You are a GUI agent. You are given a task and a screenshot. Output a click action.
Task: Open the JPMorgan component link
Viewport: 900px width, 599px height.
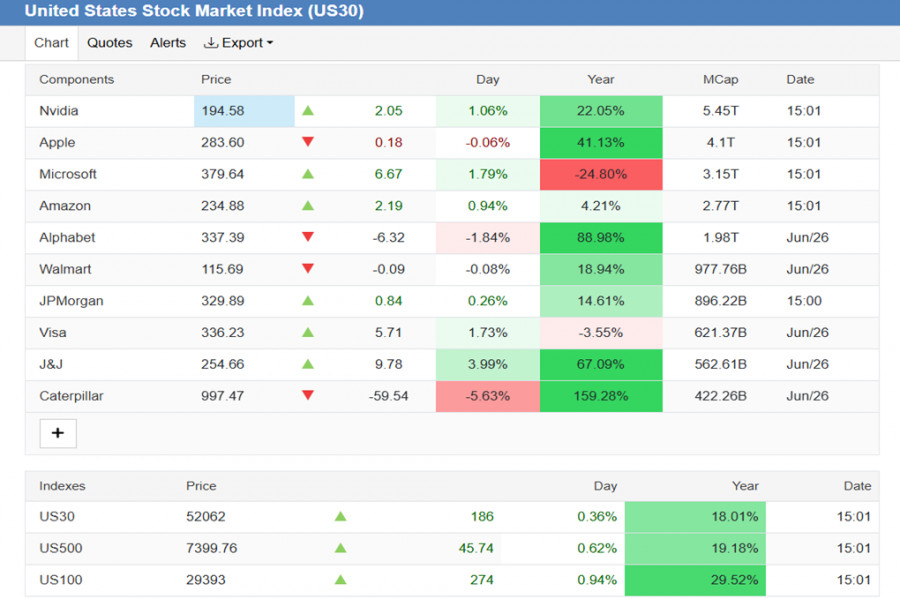click(71, 301)
